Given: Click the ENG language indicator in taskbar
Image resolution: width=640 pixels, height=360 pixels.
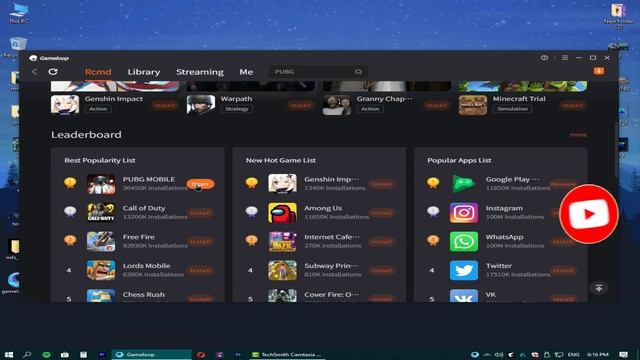Looking at the screenshot, I should pyautogui.click(x=573, y=354).
